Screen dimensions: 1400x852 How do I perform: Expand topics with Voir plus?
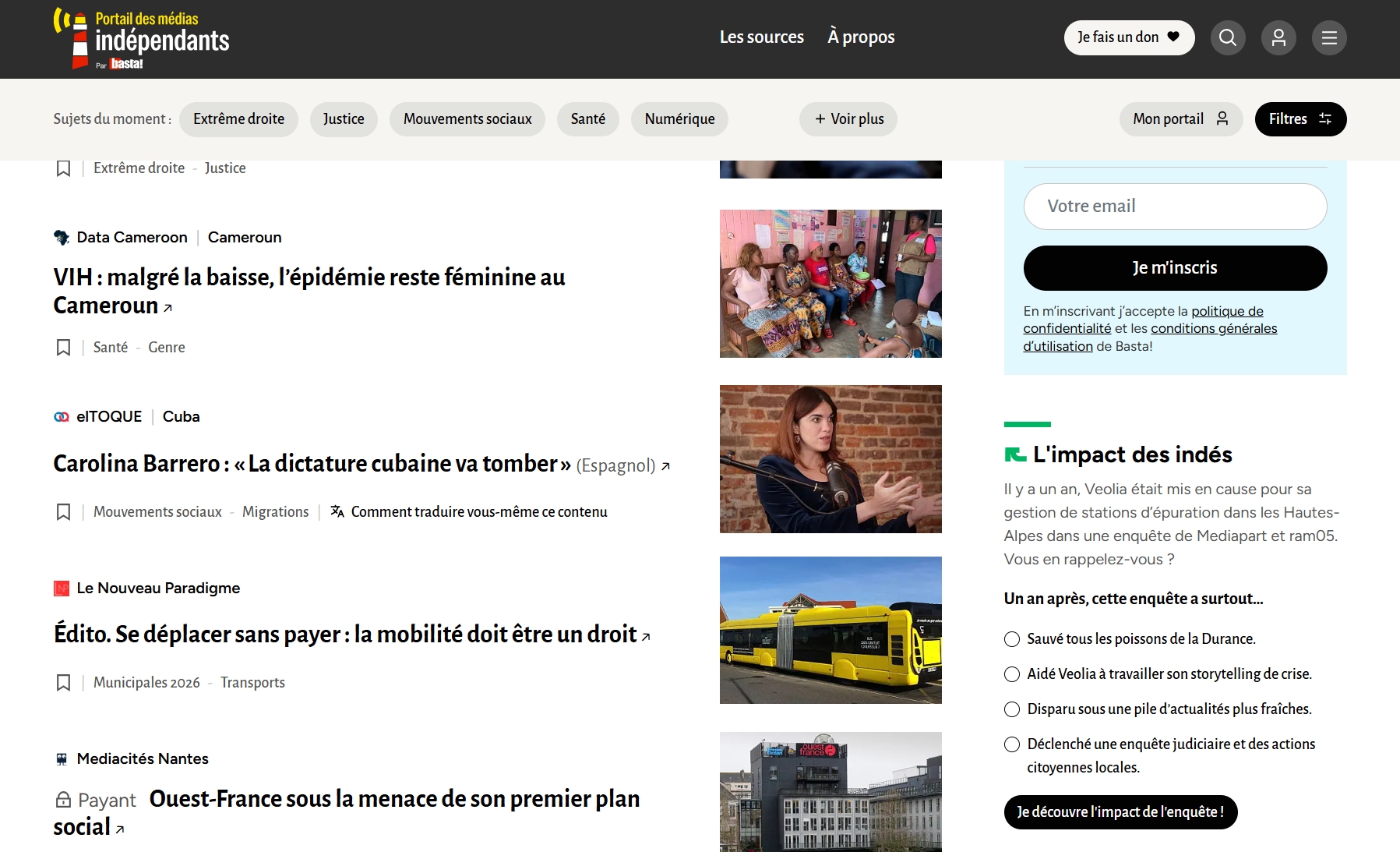[x=848, y=119]
